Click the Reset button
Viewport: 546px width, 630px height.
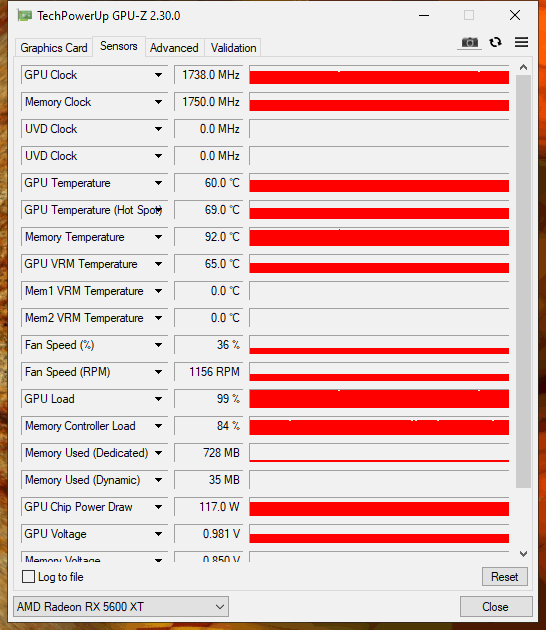(x=505, y=577)
